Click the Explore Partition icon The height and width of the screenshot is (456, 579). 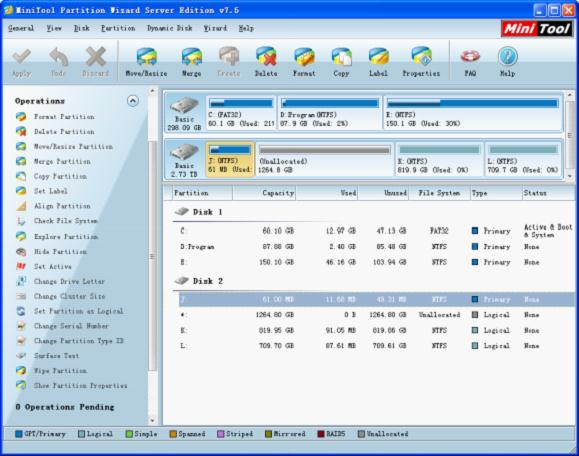[21, 236]
